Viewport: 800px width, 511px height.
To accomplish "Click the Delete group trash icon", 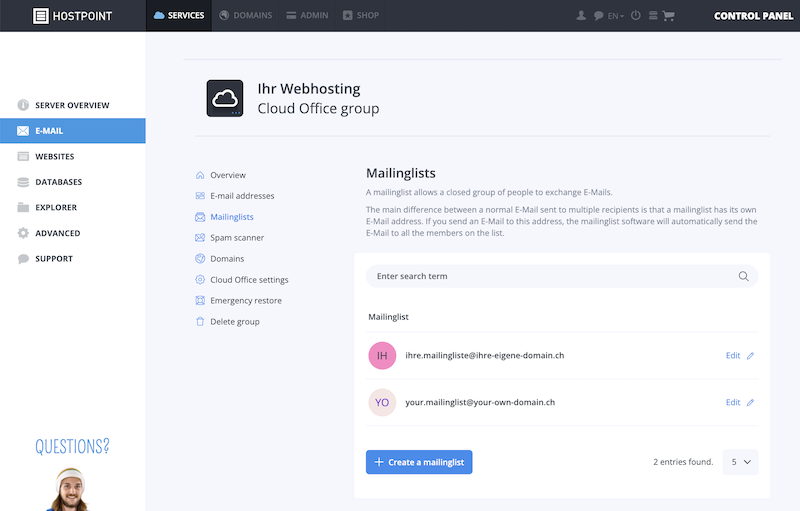I will (200, 321).
